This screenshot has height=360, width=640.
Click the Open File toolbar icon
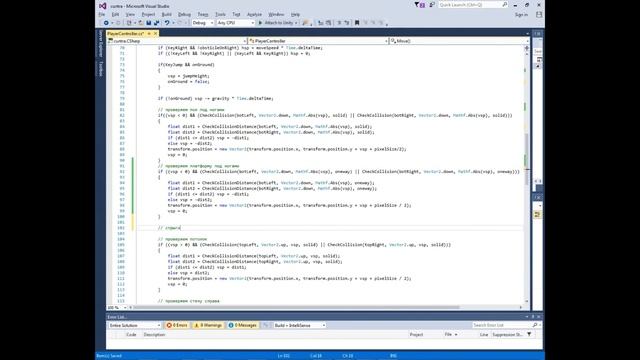(x=141, y=23)
